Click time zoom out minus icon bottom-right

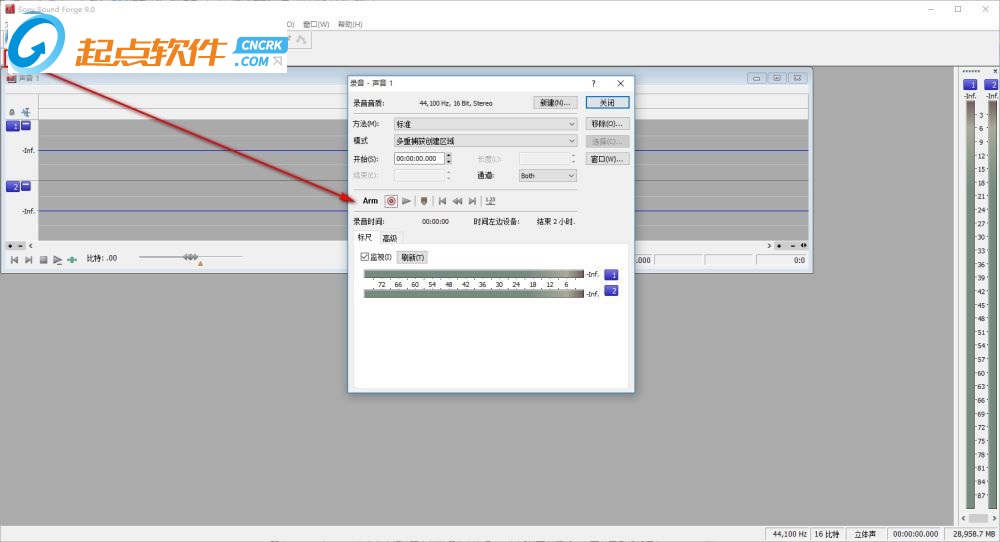[793, 245]
